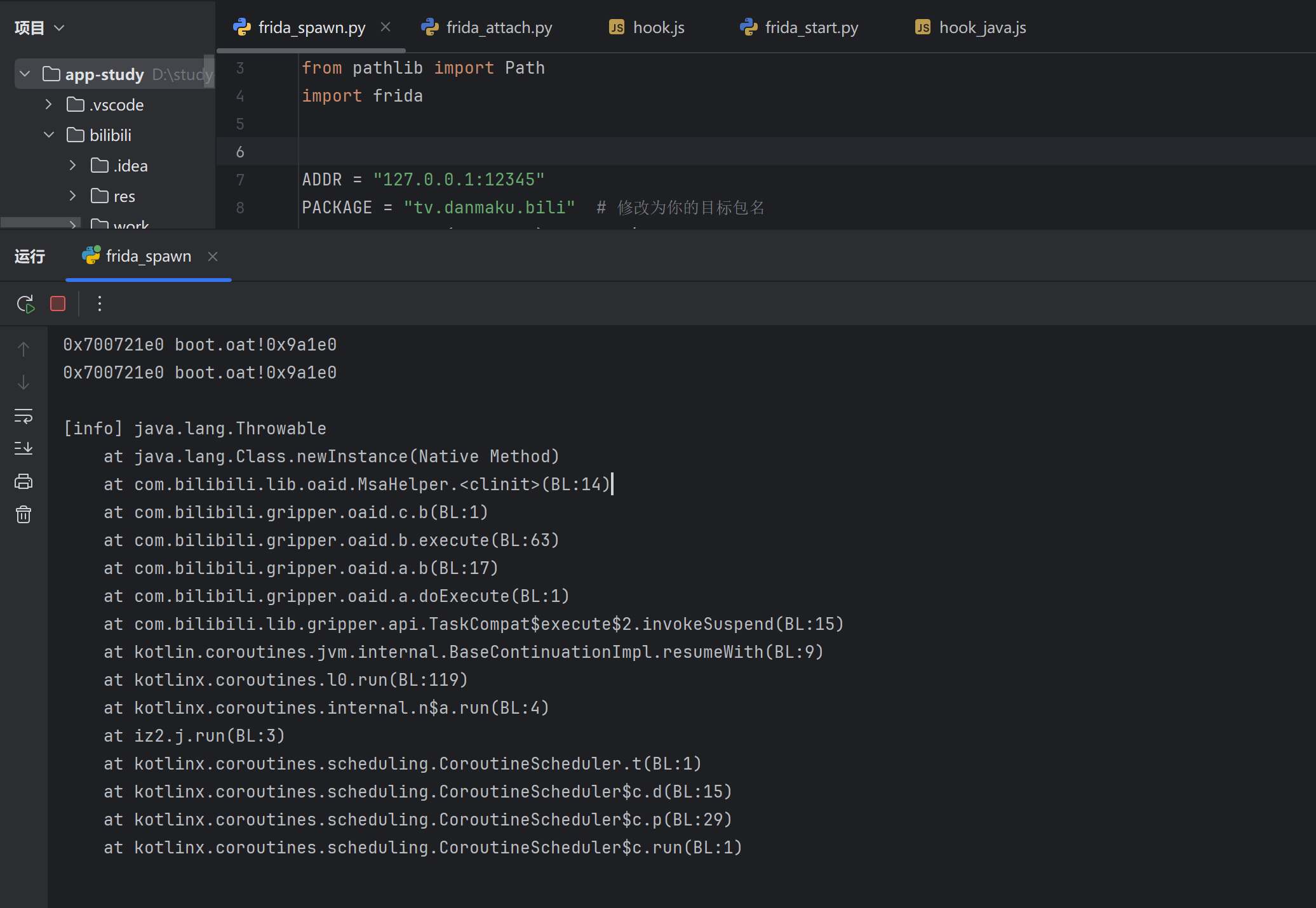The height and width of the screenshot is (908, 1316).
Task: Place cursor on ADDR assignment line
Action: click(423, 180)
